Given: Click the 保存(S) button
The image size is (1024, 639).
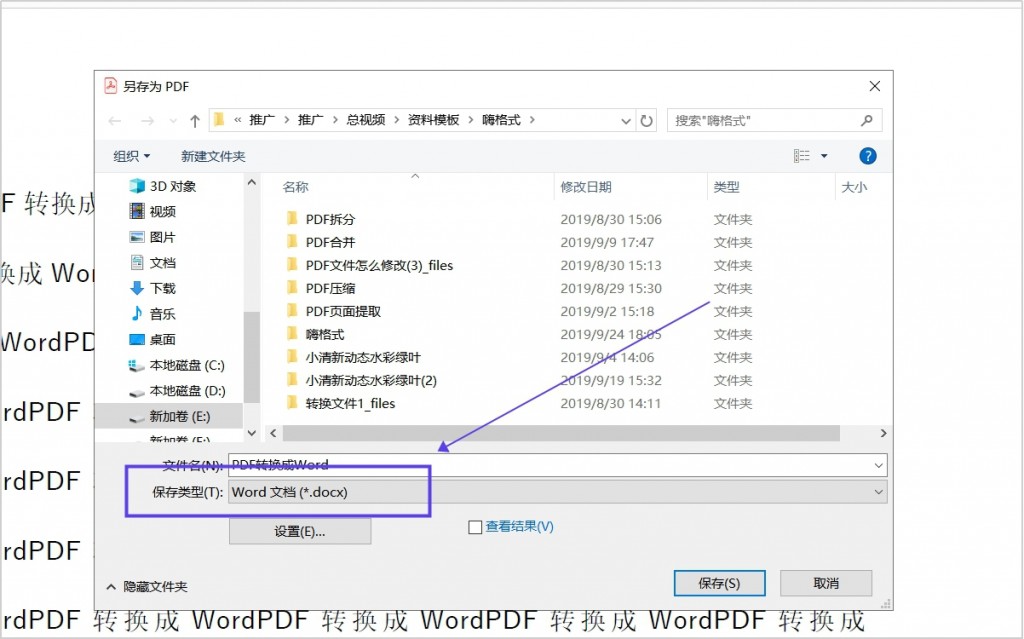Looking at the screenshot, I should pyautogui.click(x=719, y=583).
